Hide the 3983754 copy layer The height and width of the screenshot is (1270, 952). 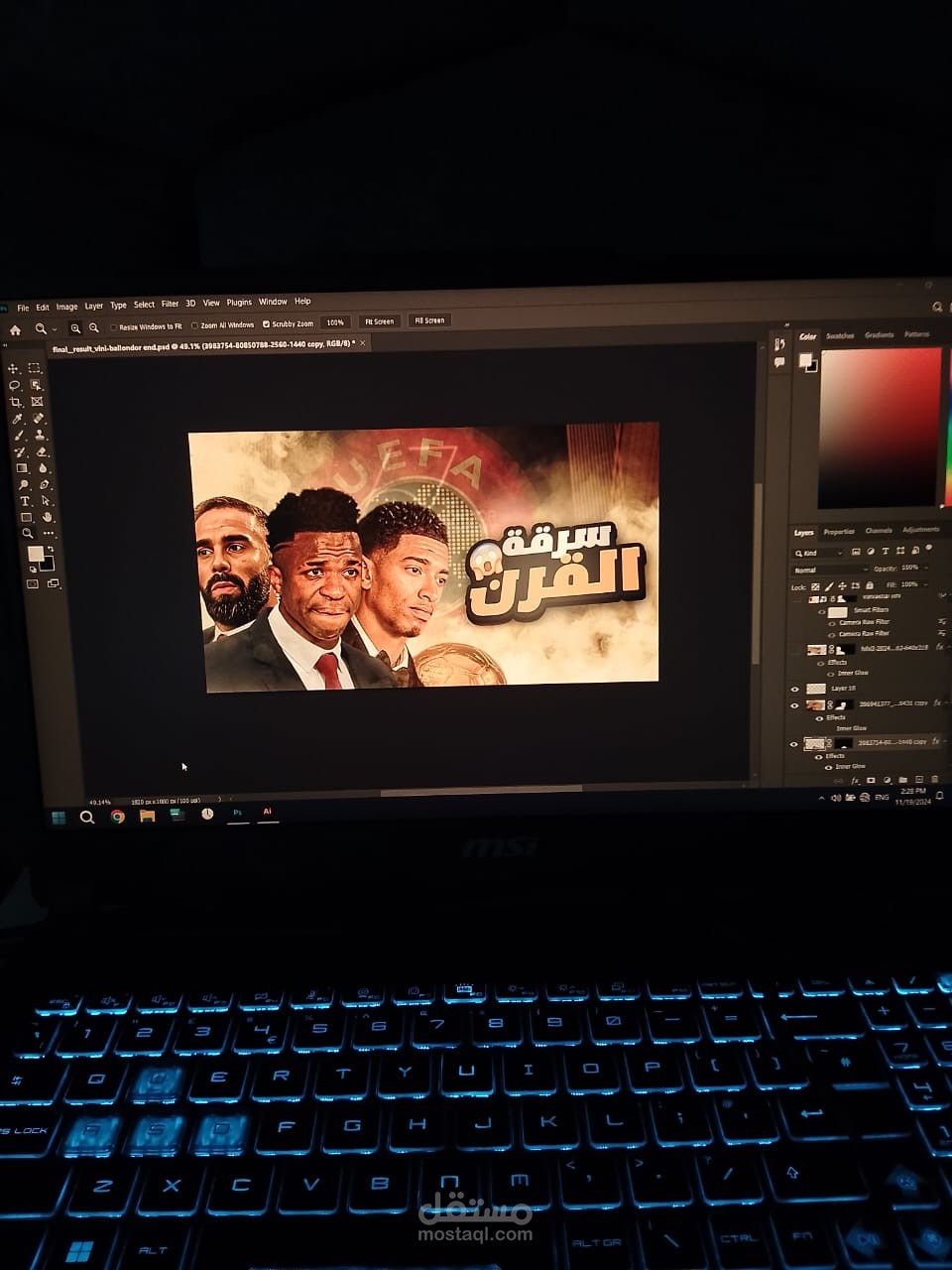[x=793, y=744]
